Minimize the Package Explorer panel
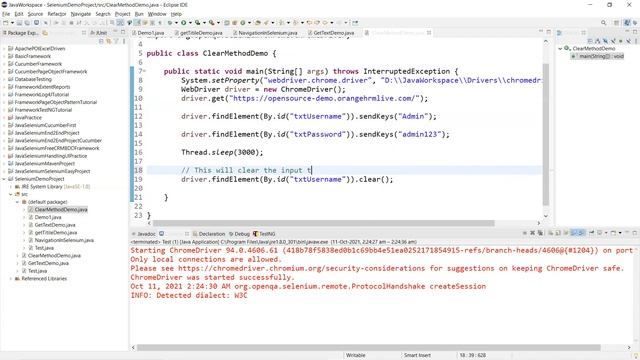 pyautogui.click(x=116, y=32)
